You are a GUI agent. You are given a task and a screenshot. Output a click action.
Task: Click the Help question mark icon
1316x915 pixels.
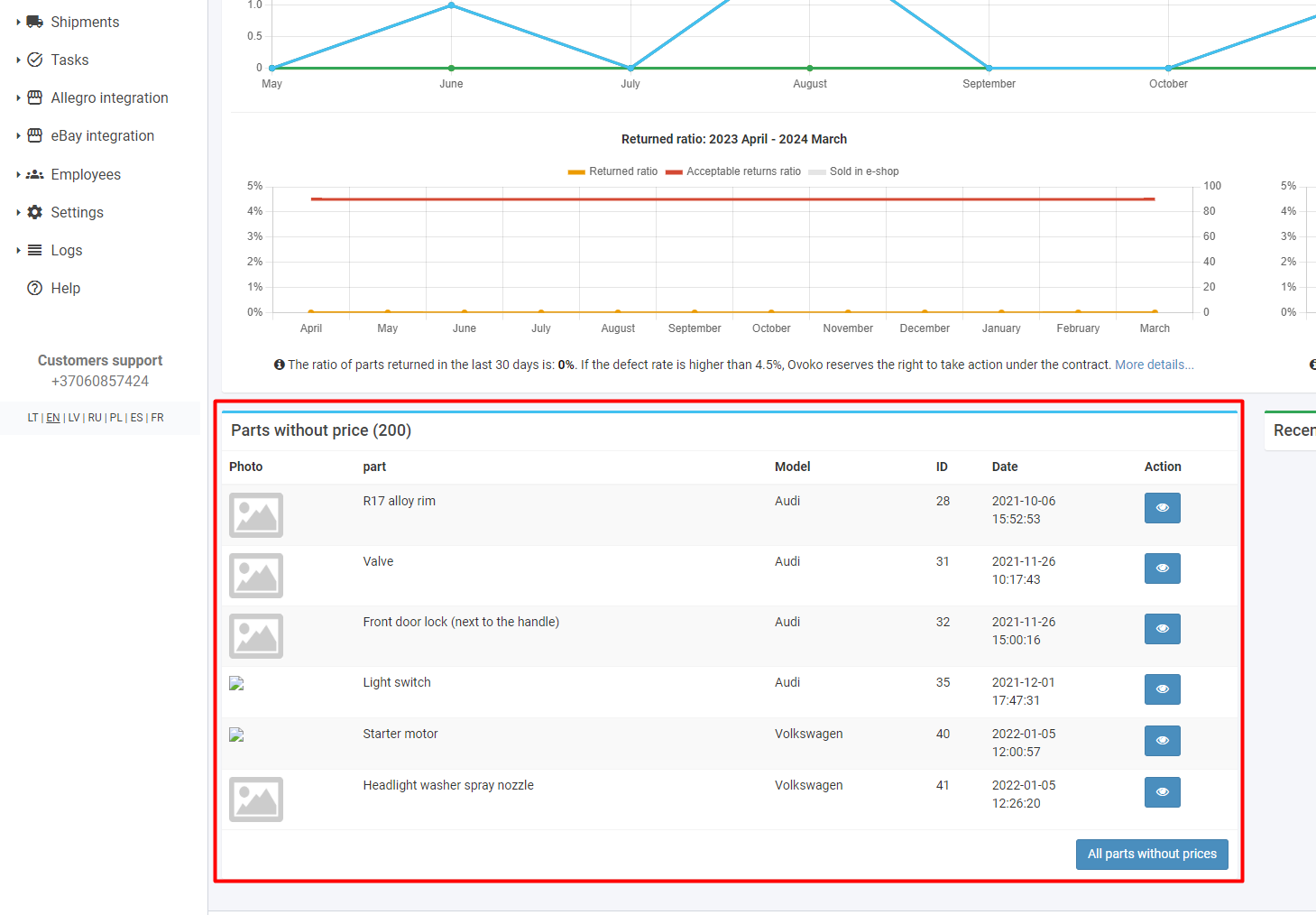tap(35, 288)
